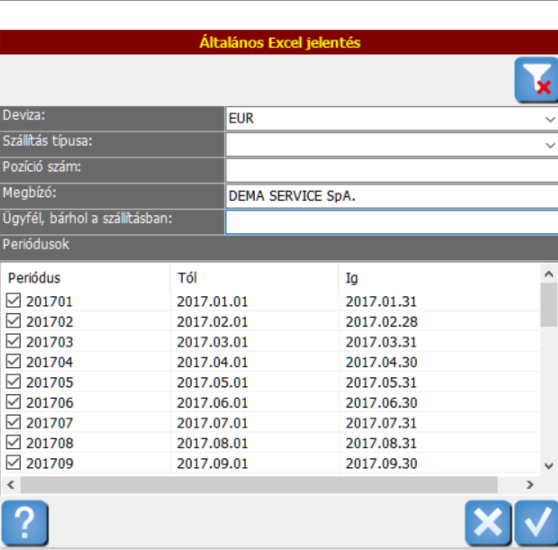Deselect period 201705

pos(14,382)
